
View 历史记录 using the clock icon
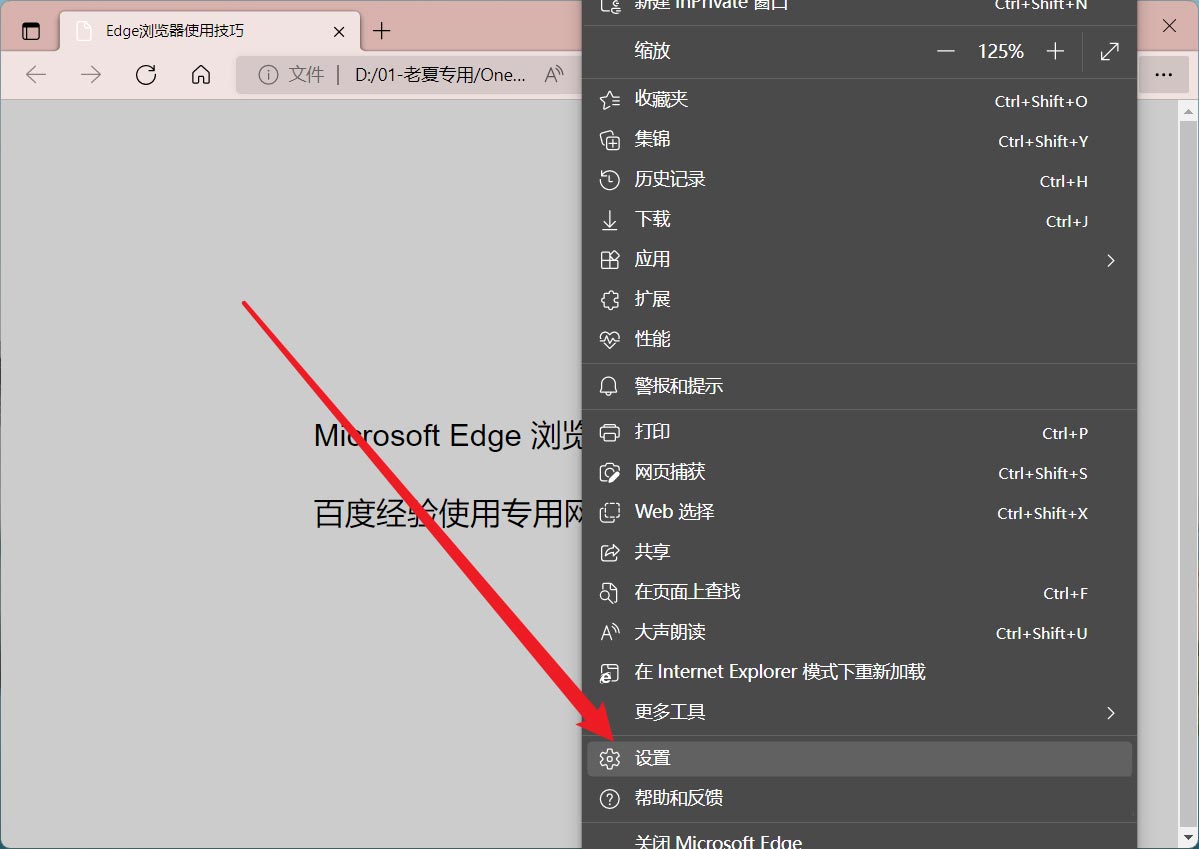[610, 180]
